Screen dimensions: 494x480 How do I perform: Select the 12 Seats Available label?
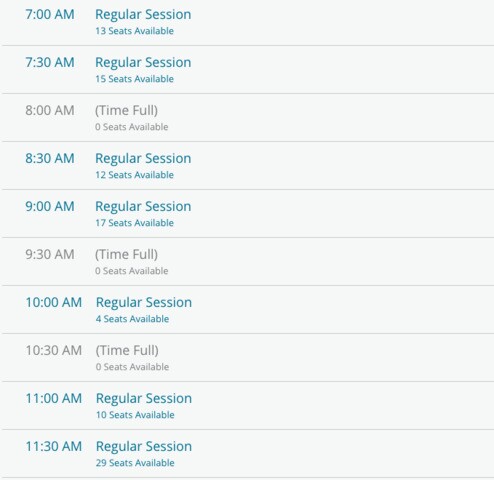point(134,175)
